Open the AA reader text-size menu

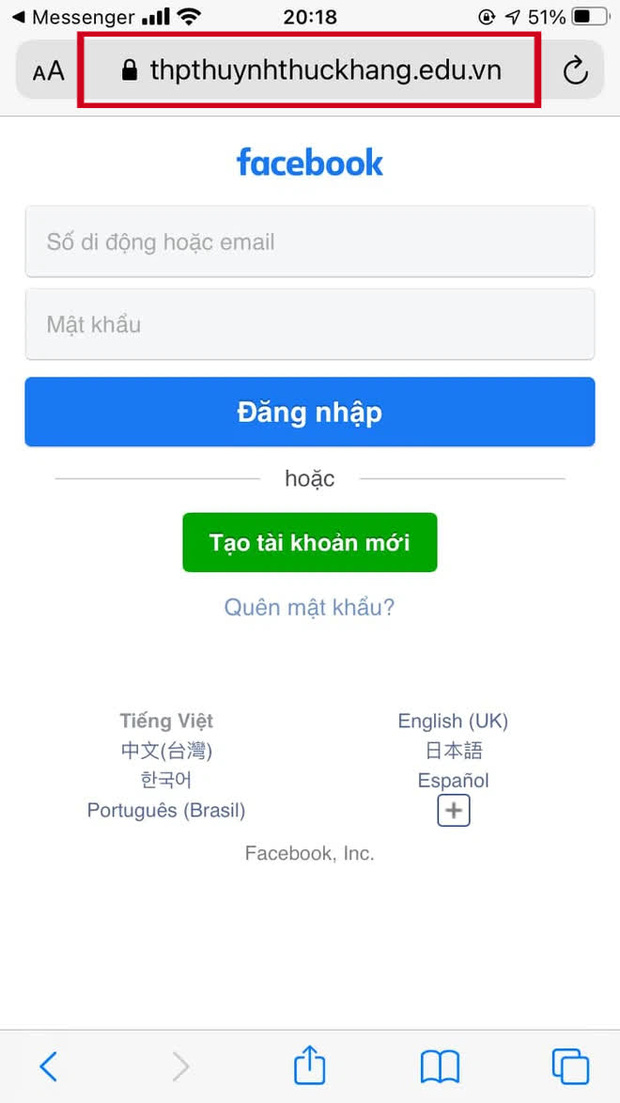point(48,70)
